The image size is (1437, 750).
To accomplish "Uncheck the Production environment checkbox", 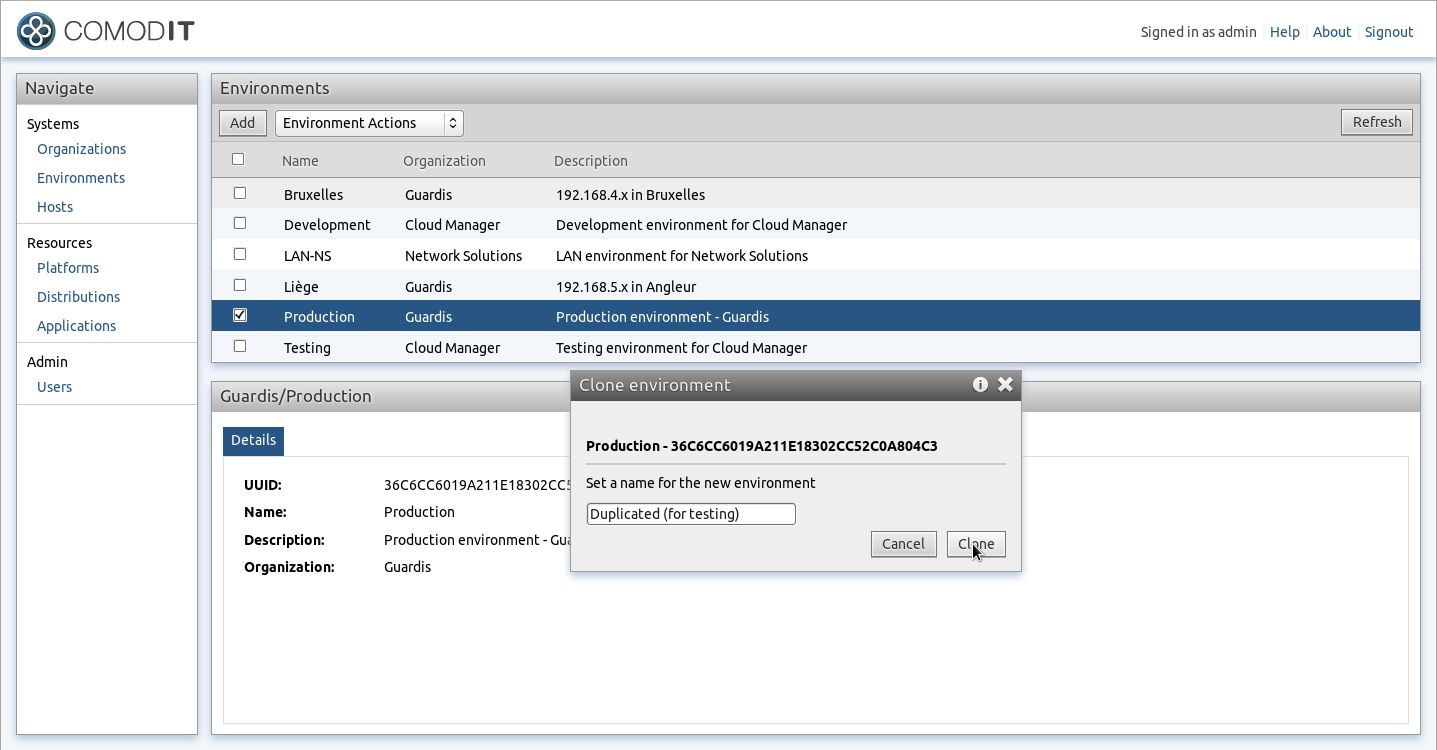I will click(x=239, y=315).
